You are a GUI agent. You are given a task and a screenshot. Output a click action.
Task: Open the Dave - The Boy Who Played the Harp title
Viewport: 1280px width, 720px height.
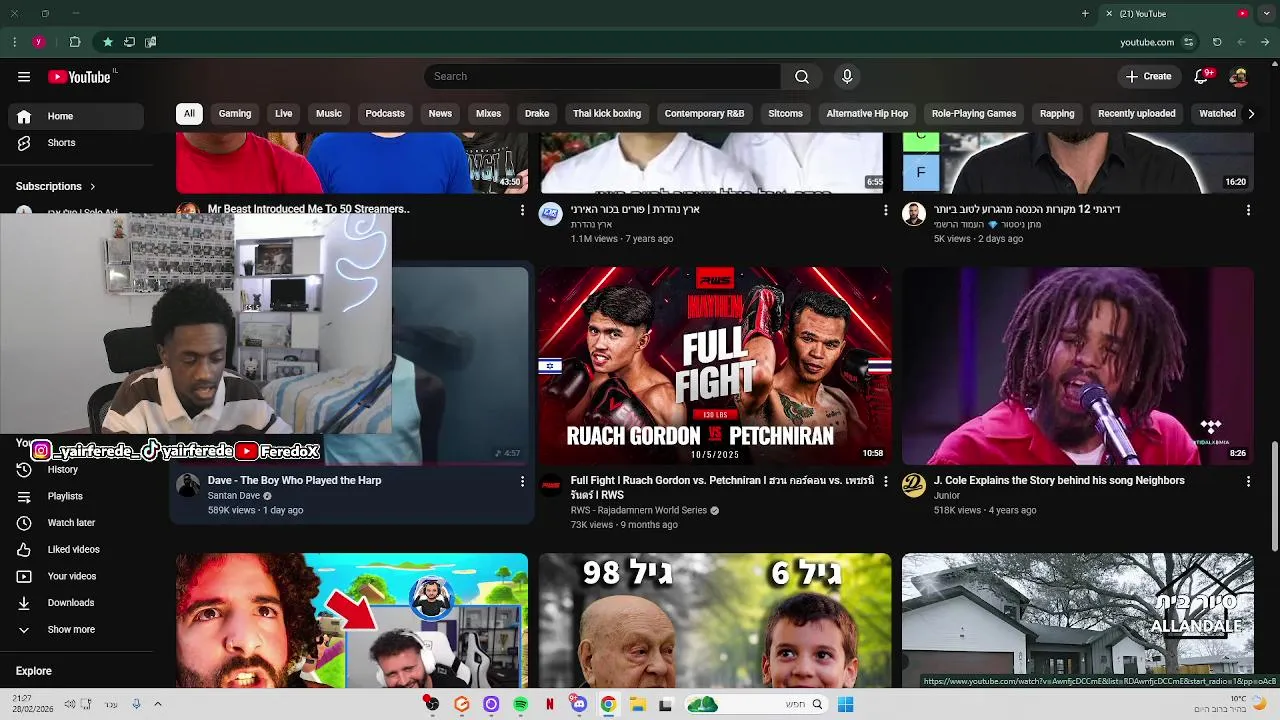point(294,481)
